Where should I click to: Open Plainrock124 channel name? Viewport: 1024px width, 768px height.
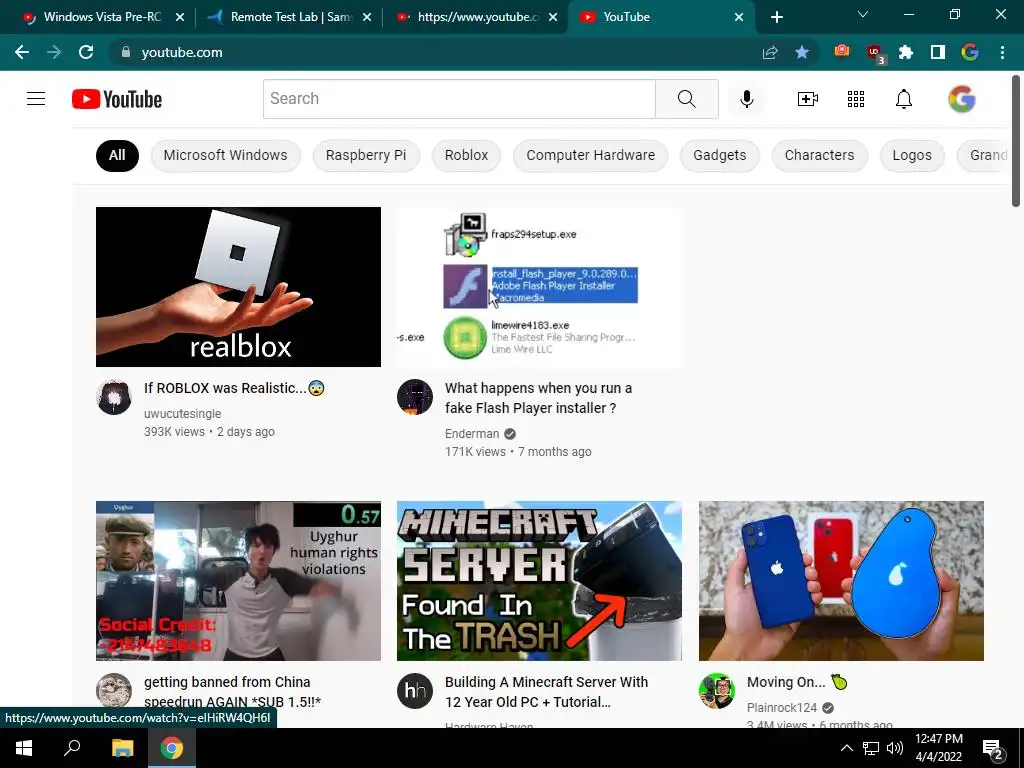coord(782,708)
